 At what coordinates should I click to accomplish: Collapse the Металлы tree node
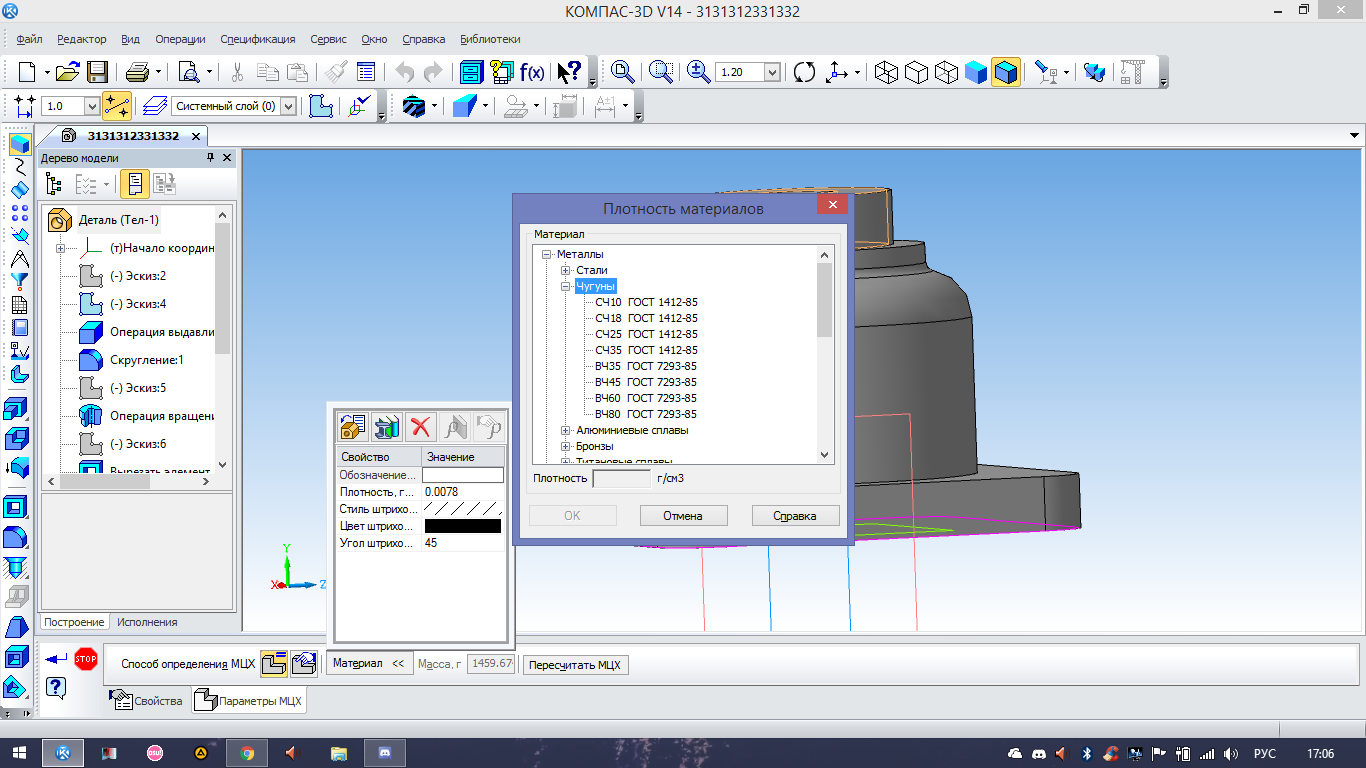pos(547,254)
